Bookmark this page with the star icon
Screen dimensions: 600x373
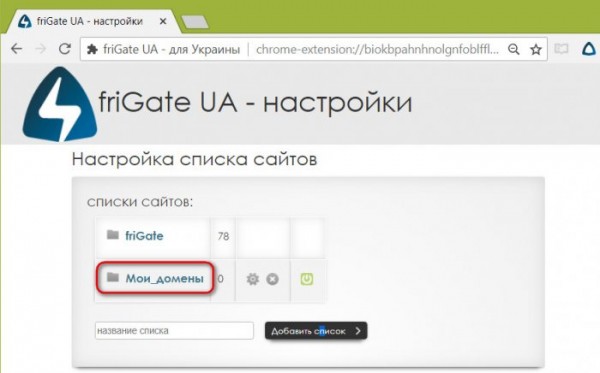536,49
